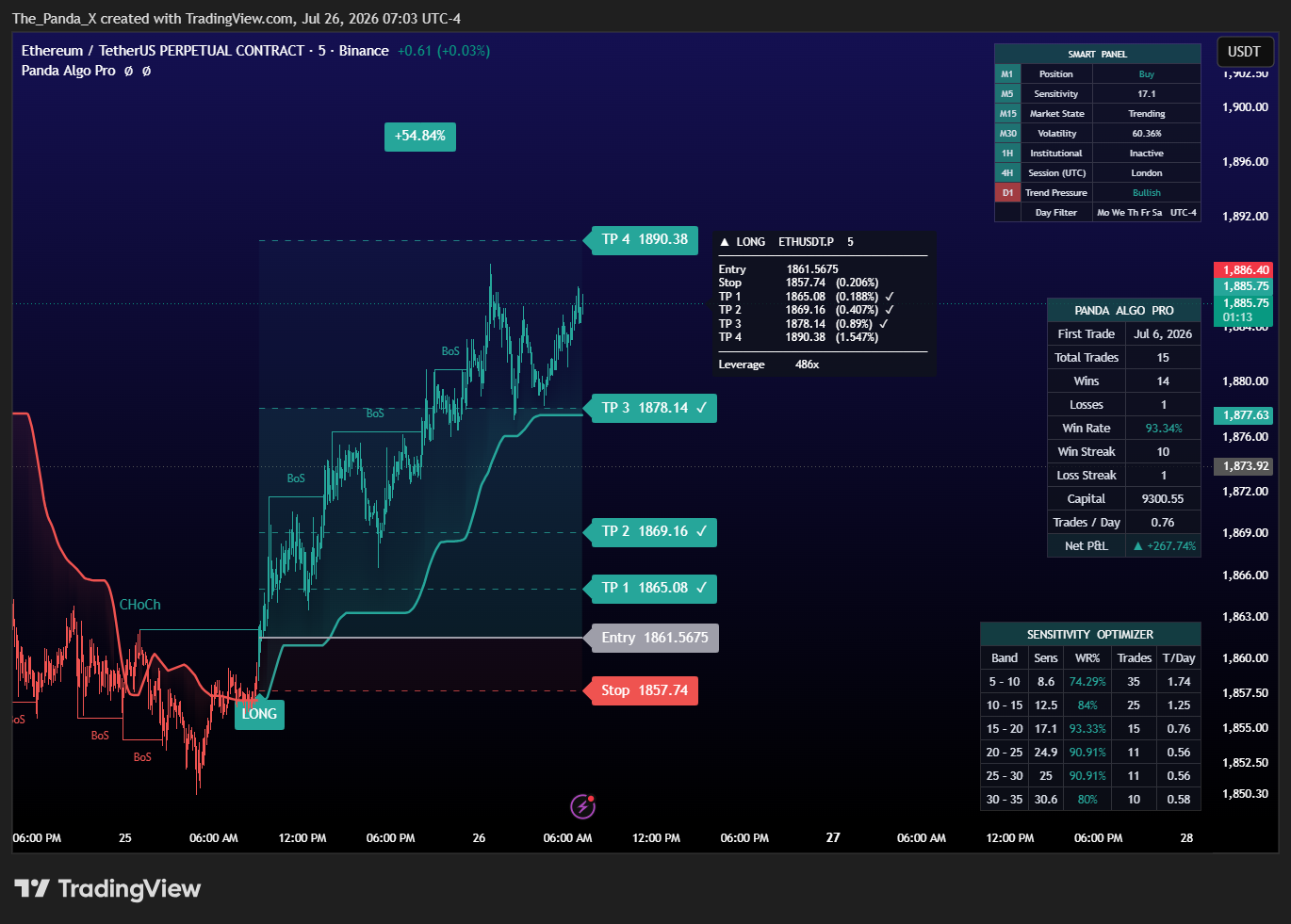Select the Capital value 9300.55
This screenshot has width=1291, height=924.
pyautogui.click(x=1164, y=499)
